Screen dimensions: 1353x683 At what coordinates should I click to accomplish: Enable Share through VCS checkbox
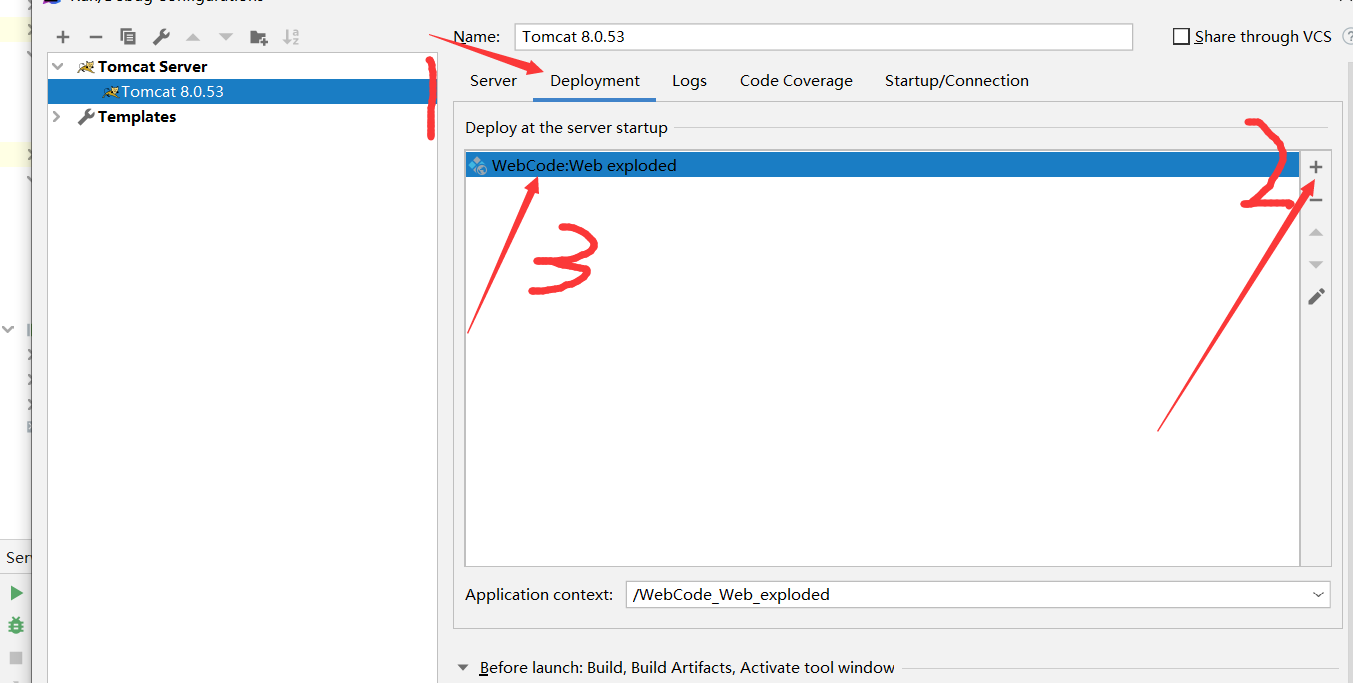1182,37
